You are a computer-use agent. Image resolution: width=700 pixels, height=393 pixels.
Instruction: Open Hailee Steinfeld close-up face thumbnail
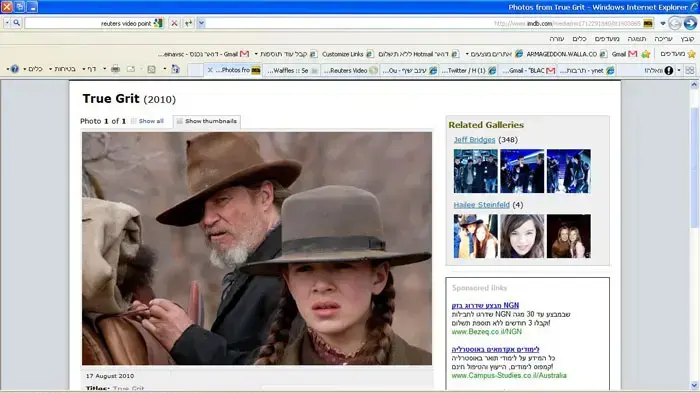(x=522, y=236)
